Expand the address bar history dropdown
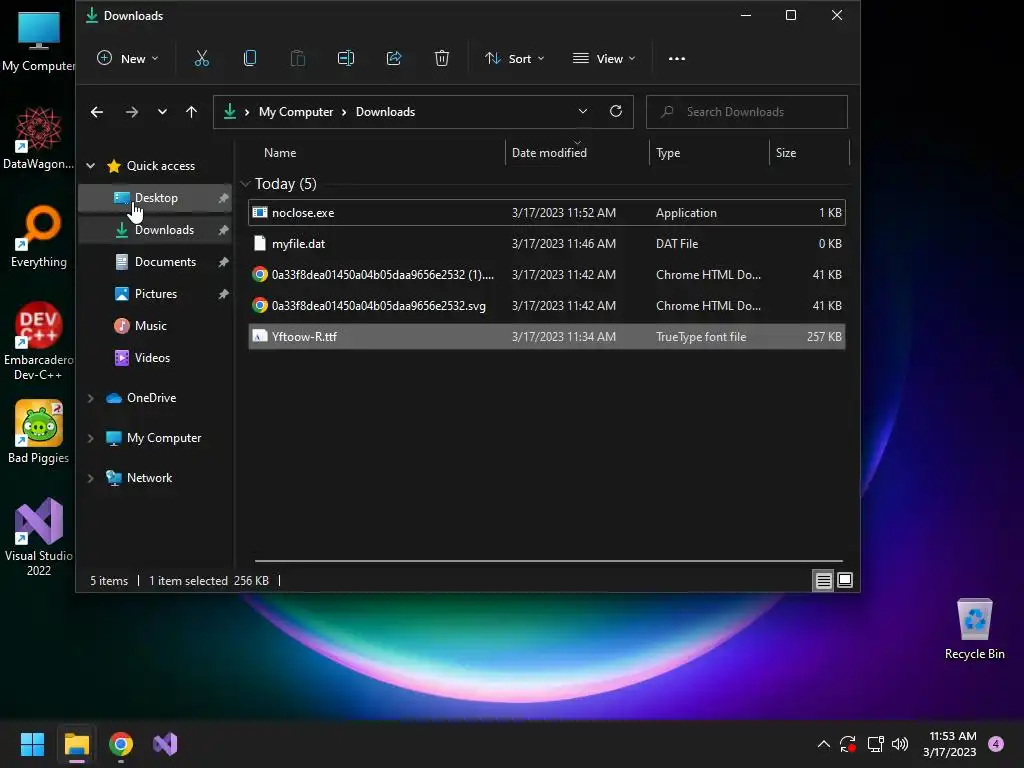 pos(583,111)
